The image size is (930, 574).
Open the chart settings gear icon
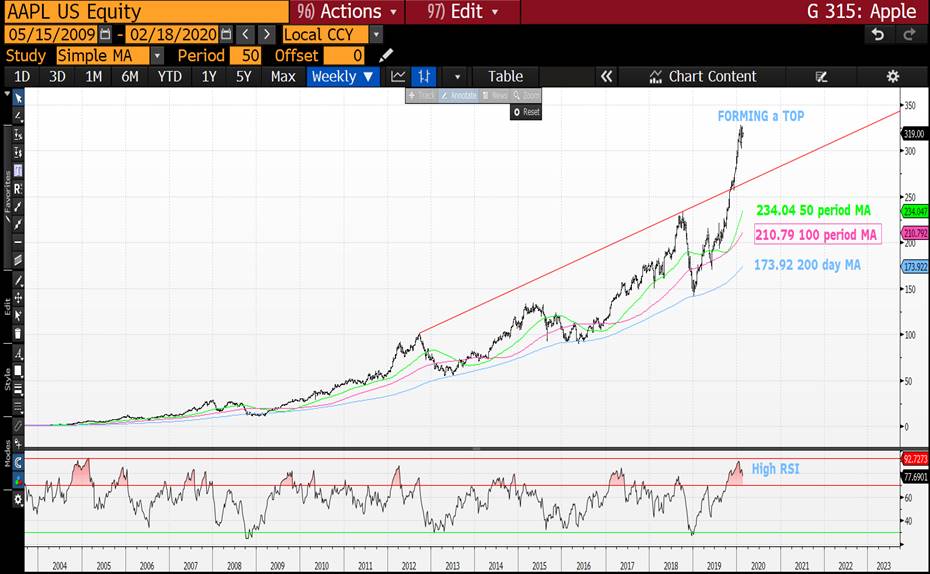(892, 76)
